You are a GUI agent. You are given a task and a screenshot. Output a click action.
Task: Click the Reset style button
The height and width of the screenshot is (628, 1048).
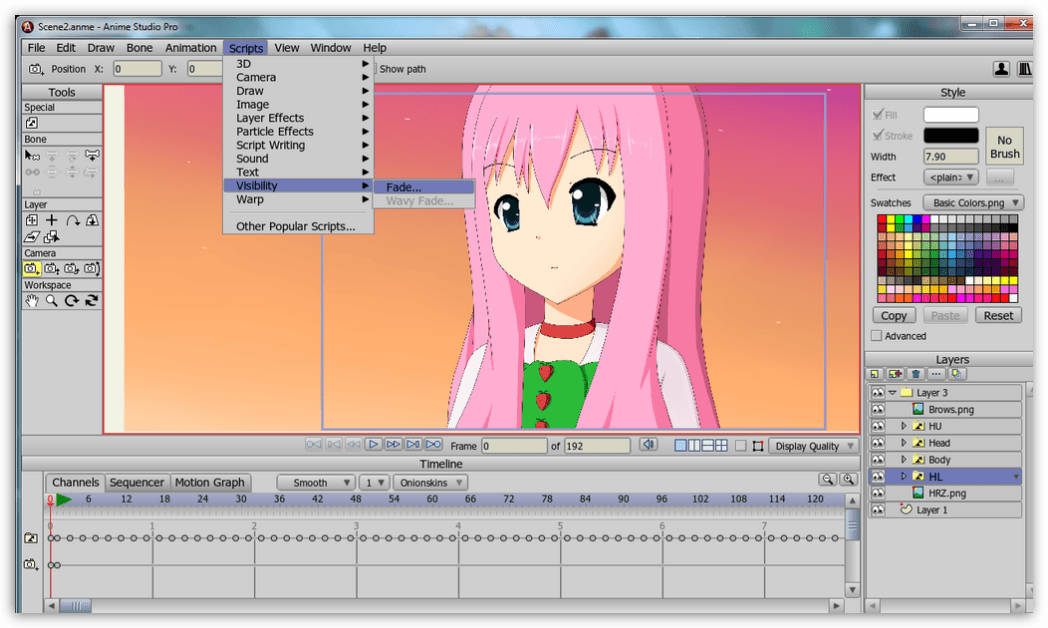pos(998,315)
